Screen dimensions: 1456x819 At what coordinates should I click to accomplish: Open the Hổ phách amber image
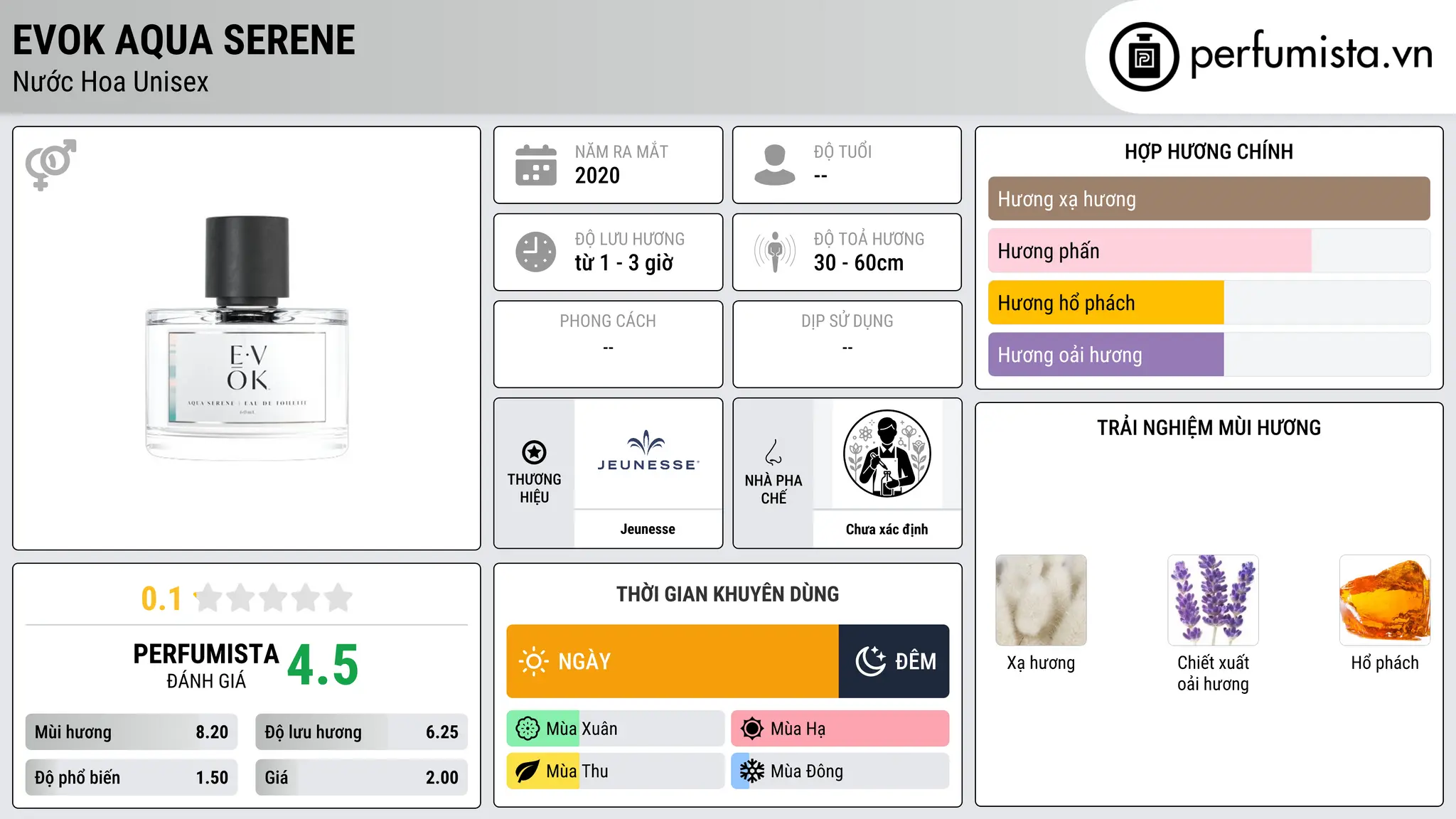(1385, 600)
